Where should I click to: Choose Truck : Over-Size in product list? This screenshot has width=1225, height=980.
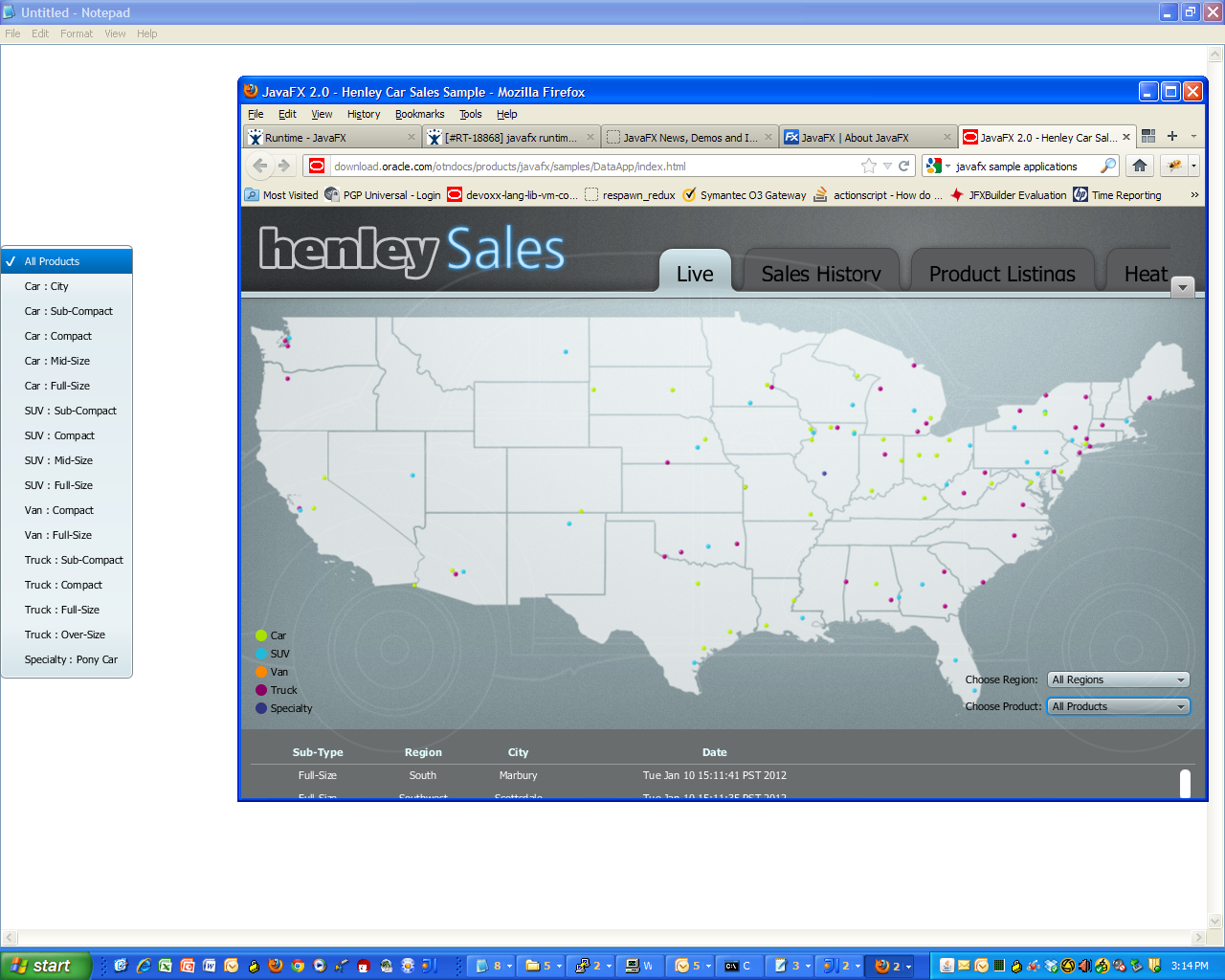[x=65, y=635]
